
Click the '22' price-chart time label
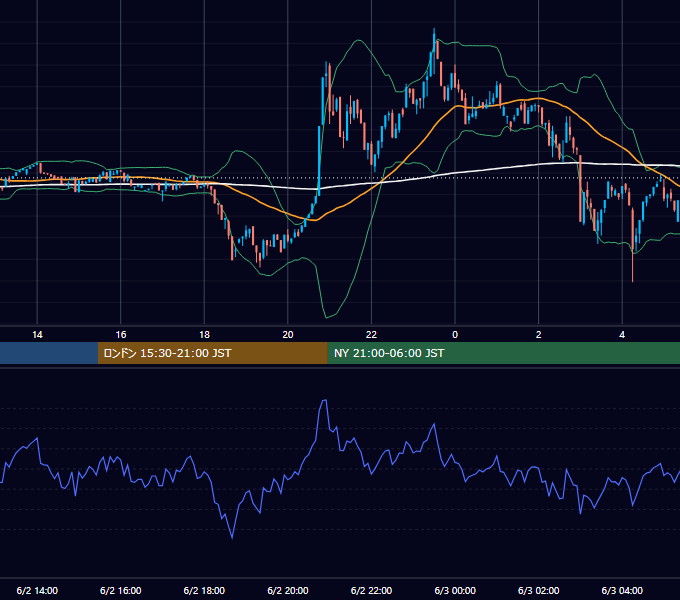click(x=371, y=335)
